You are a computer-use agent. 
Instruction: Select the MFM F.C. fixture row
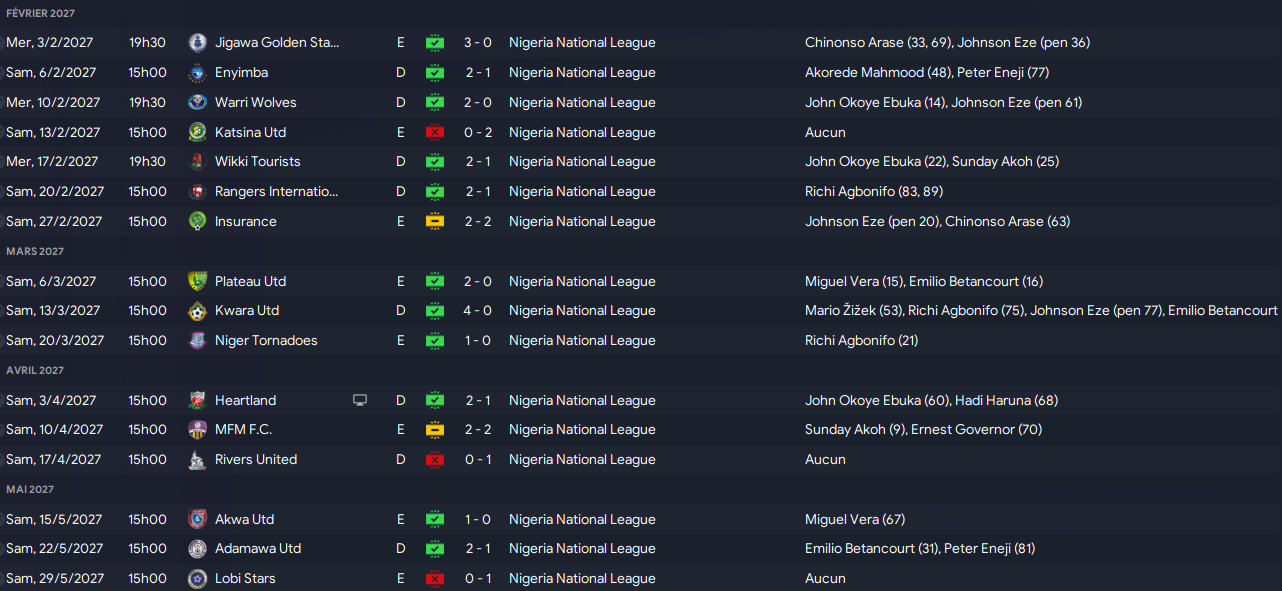[x=641, y=429]
